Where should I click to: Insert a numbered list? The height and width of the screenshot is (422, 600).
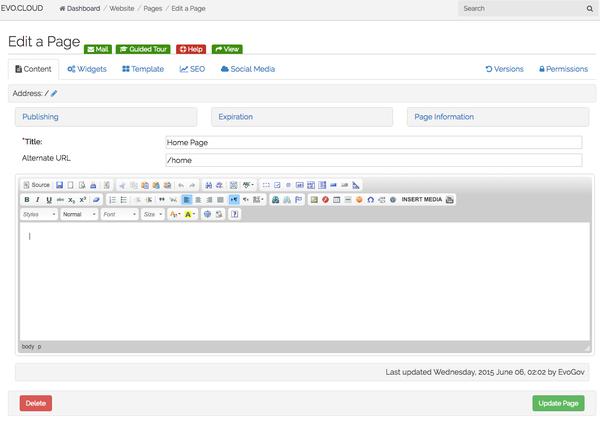[112, 200]
